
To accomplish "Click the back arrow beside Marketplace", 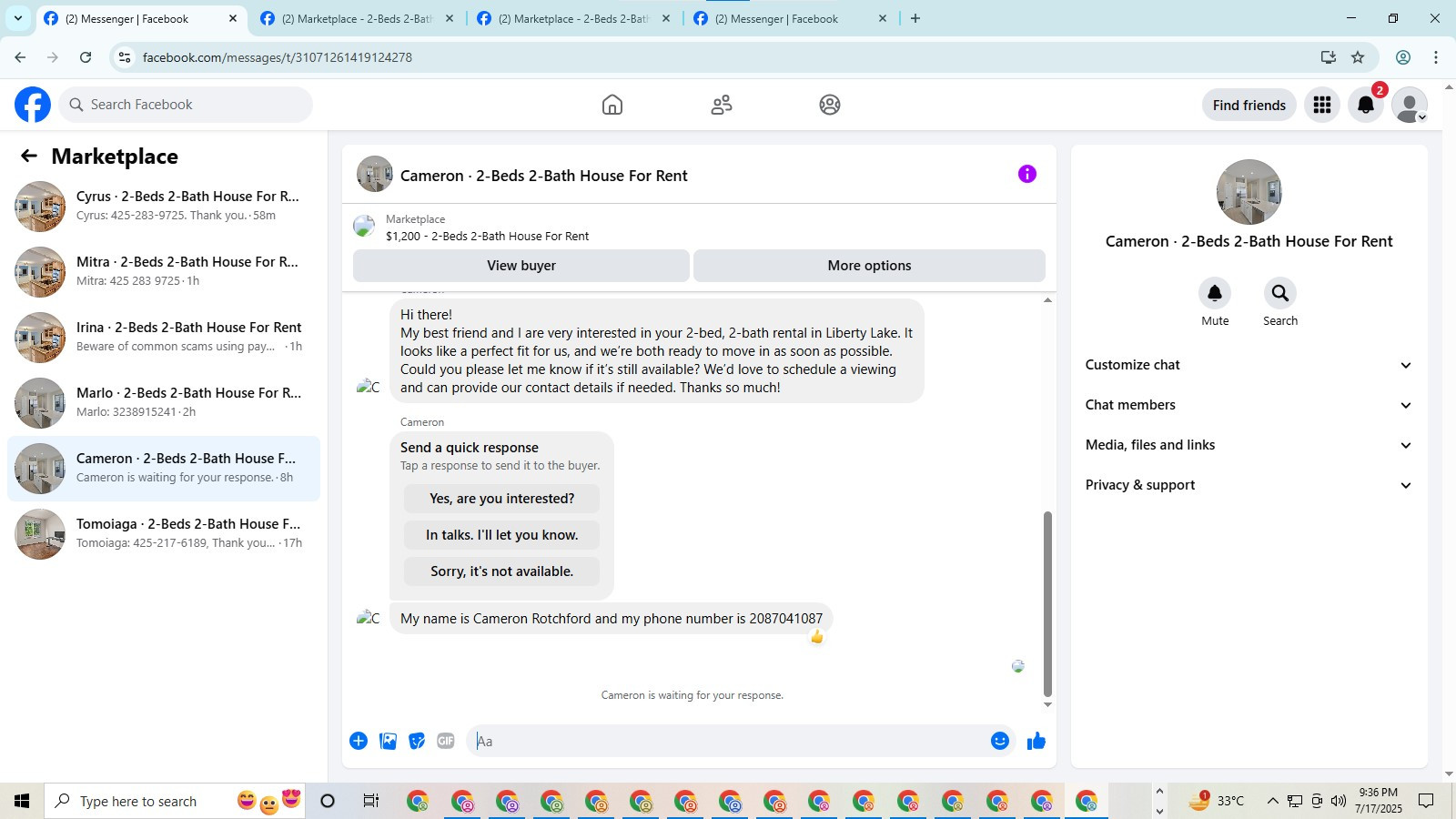I will (29, 156).
